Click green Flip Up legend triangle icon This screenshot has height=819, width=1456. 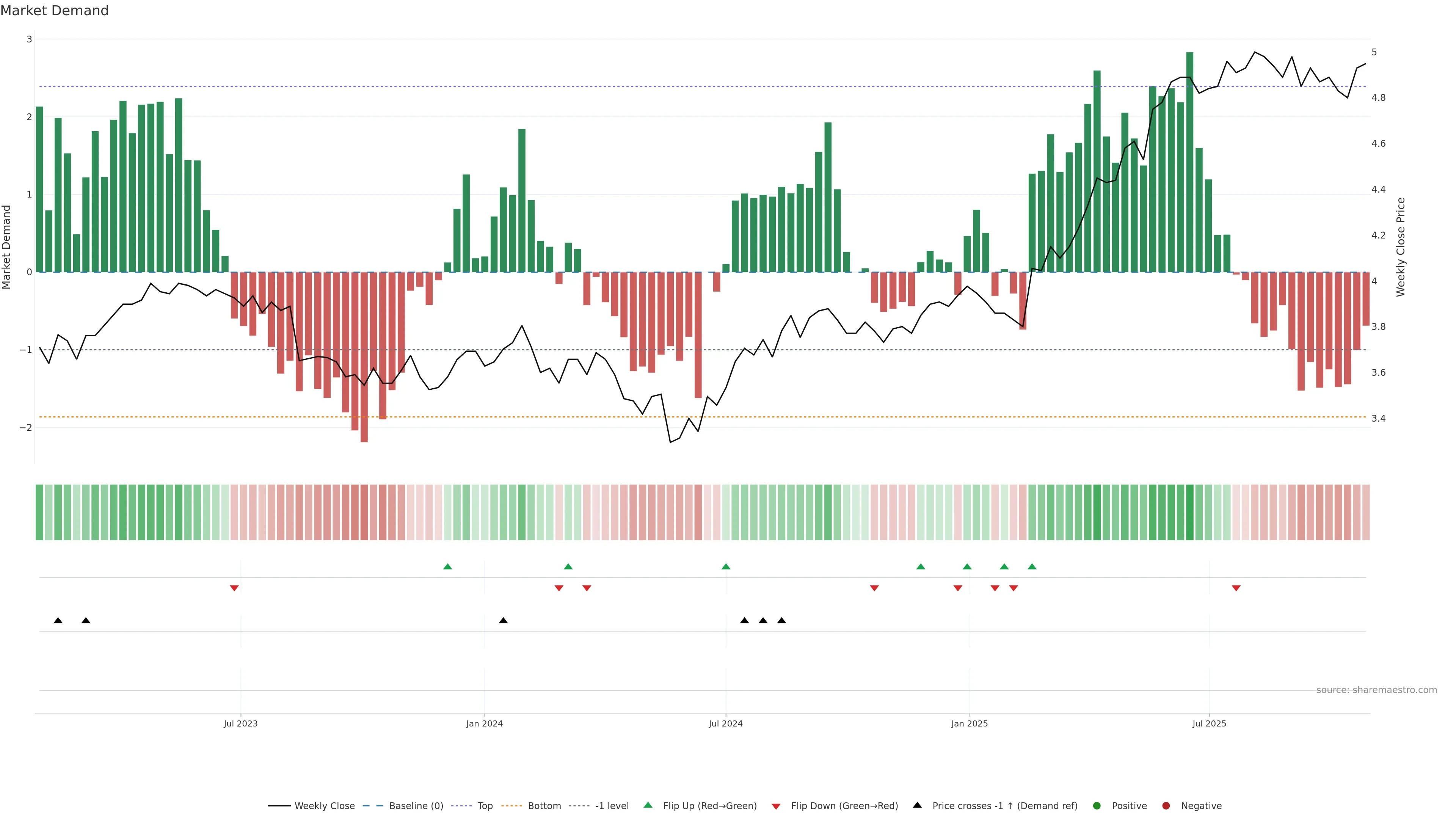click(648, 805)
